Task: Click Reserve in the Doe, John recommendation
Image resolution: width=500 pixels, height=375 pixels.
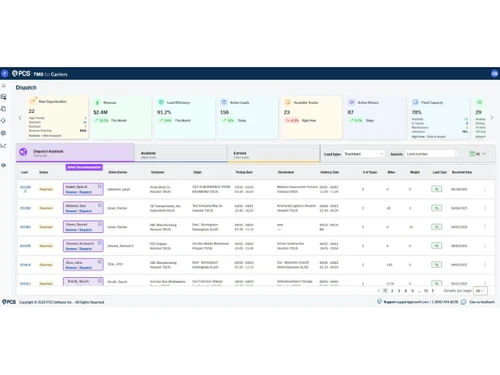Action: point(71,268)
